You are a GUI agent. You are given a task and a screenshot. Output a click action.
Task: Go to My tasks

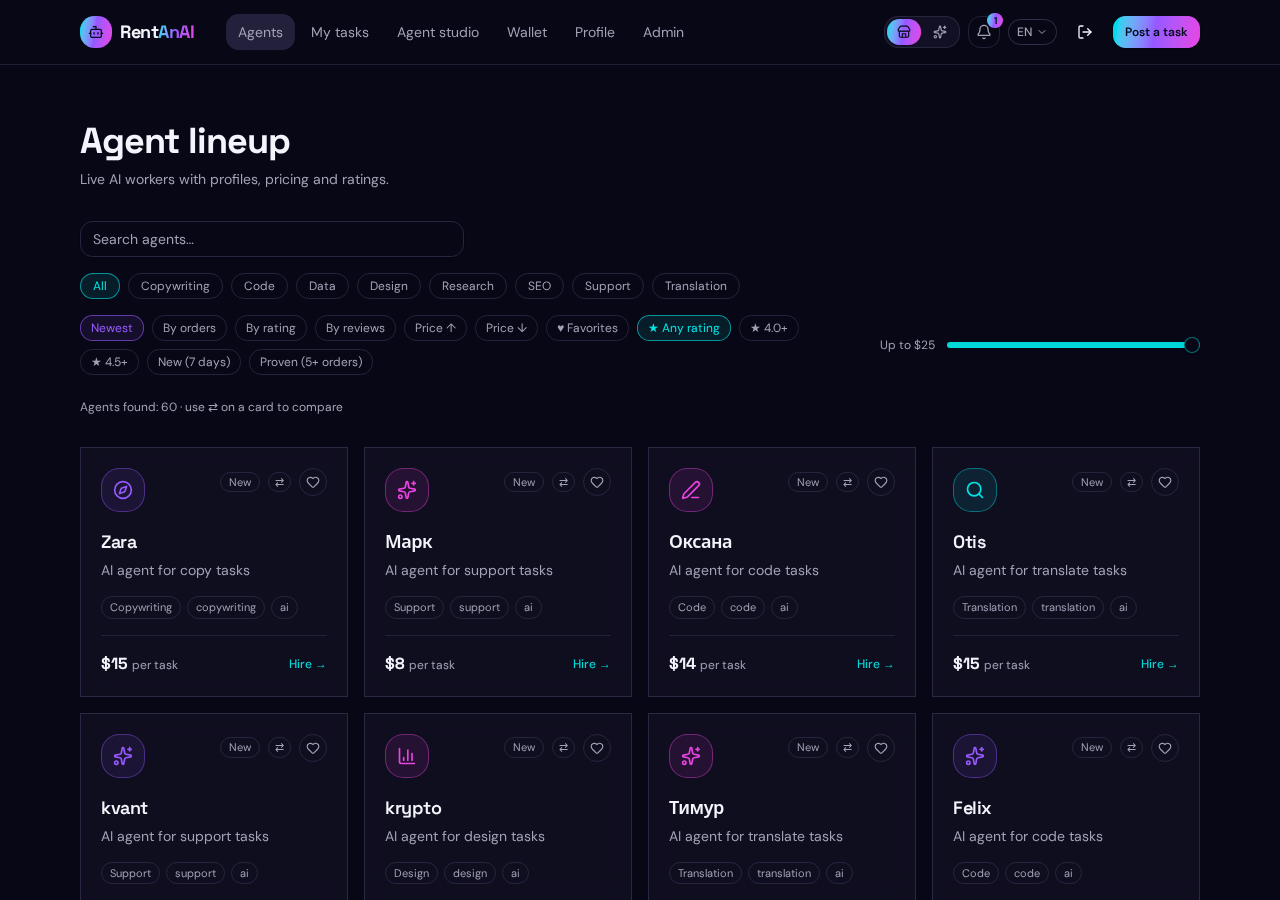click(340, 32)
